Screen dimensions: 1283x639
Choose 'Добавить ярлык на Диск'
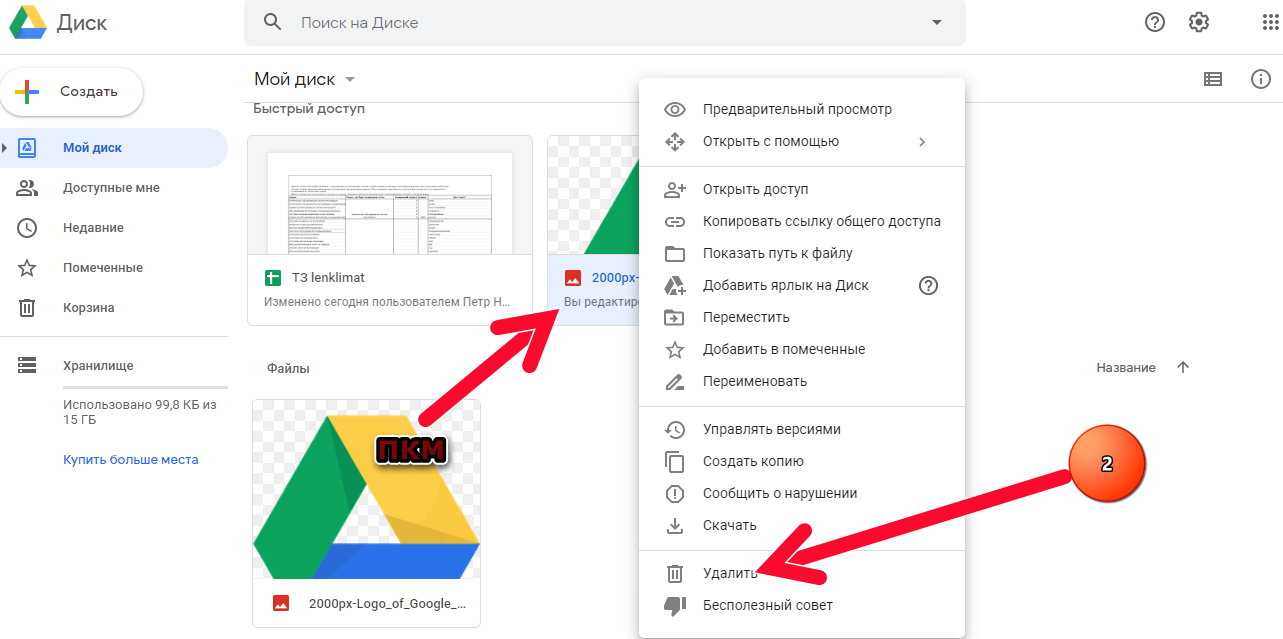click(802, 285)
